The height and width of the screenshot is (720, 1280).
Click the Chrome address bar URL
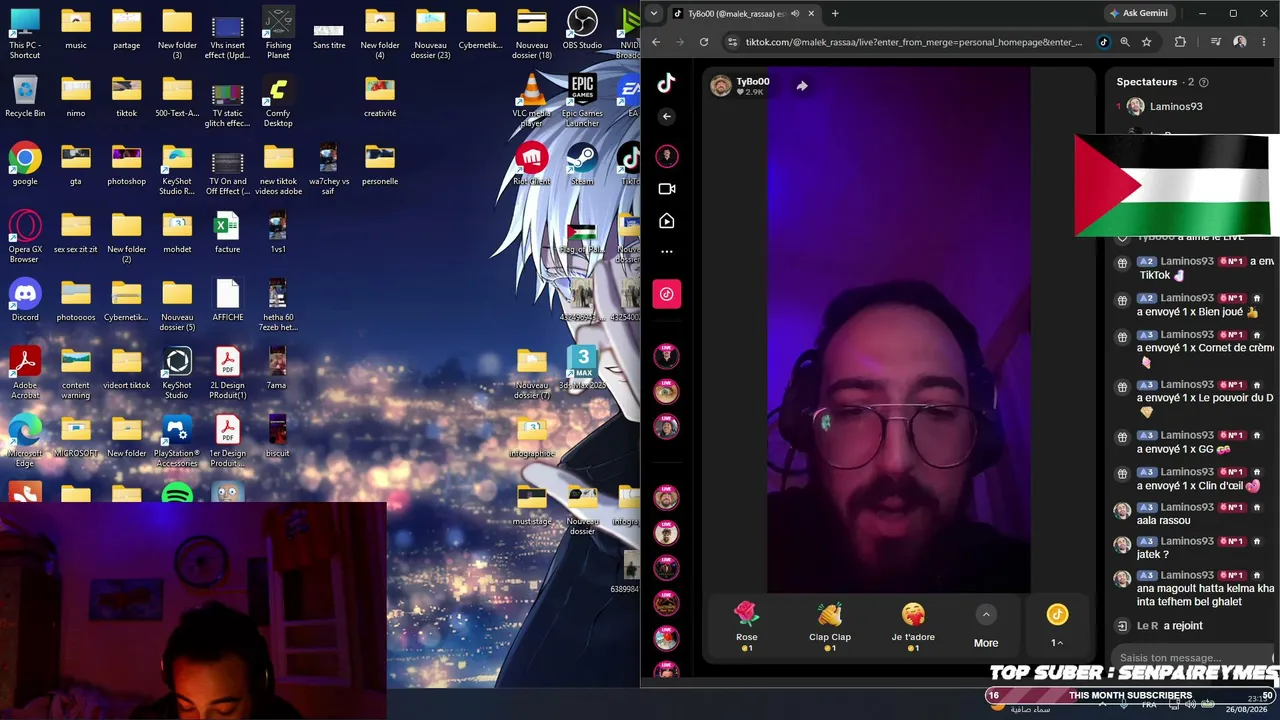[x=914, y=42]
